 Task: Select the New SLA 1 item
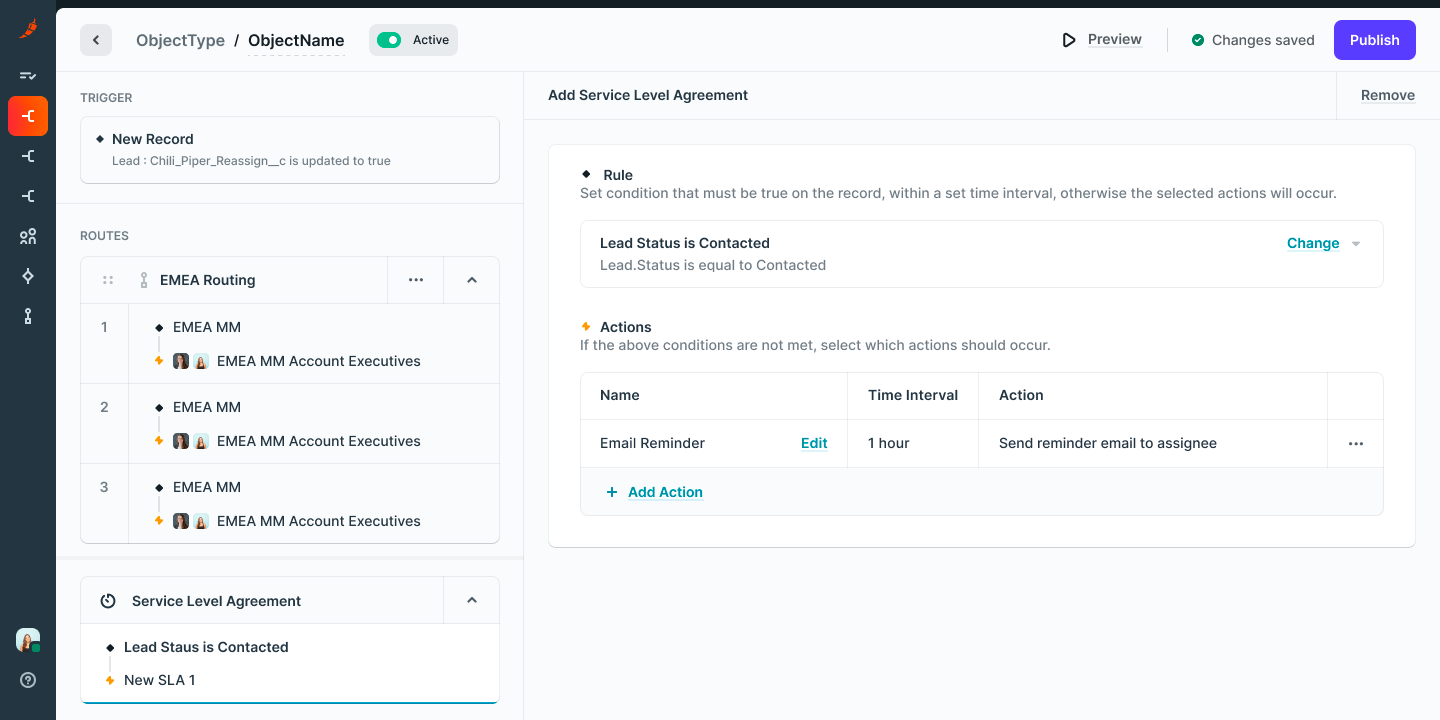click(x=160, y=680)
